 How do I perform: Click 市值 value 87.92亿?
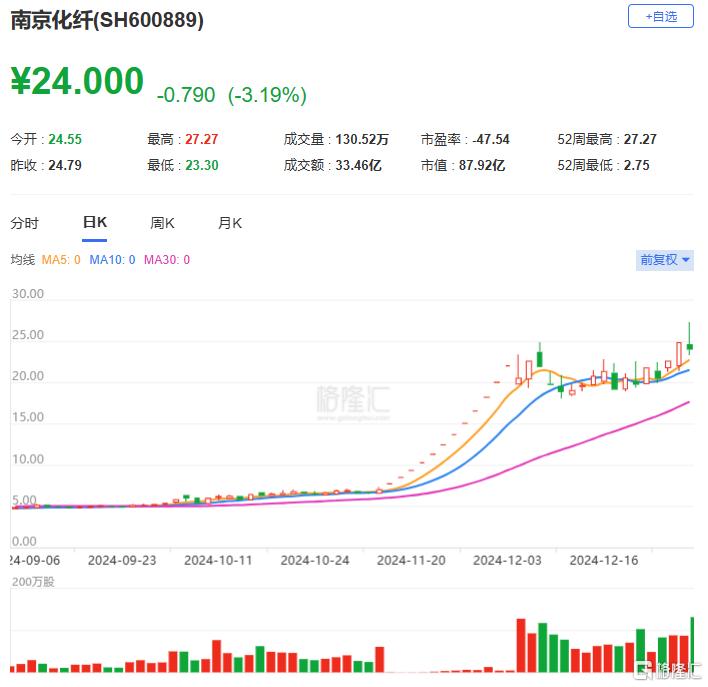tap(482, 165)
